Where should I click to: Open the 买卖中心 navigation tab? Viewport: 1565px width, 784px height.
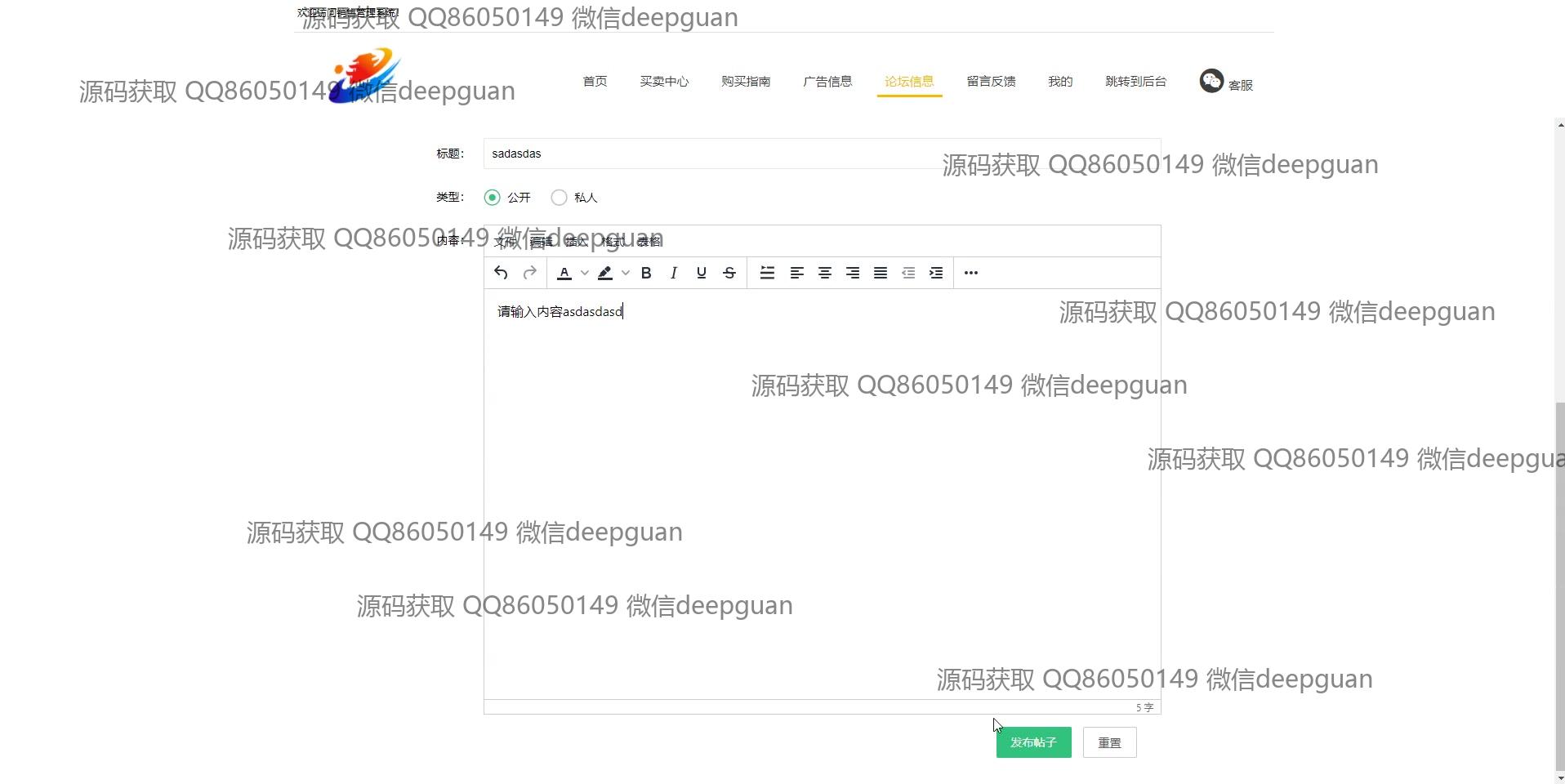(664, 82)
